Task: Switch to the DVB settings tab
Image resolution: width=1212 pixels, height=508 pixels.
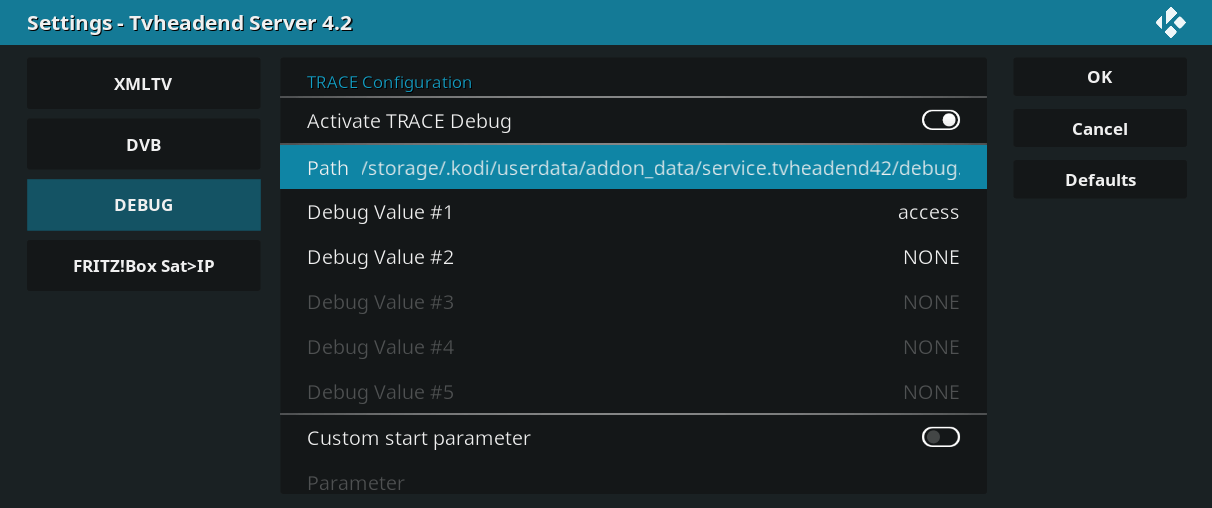Action: pyautogui.click(x=143, y=145)
